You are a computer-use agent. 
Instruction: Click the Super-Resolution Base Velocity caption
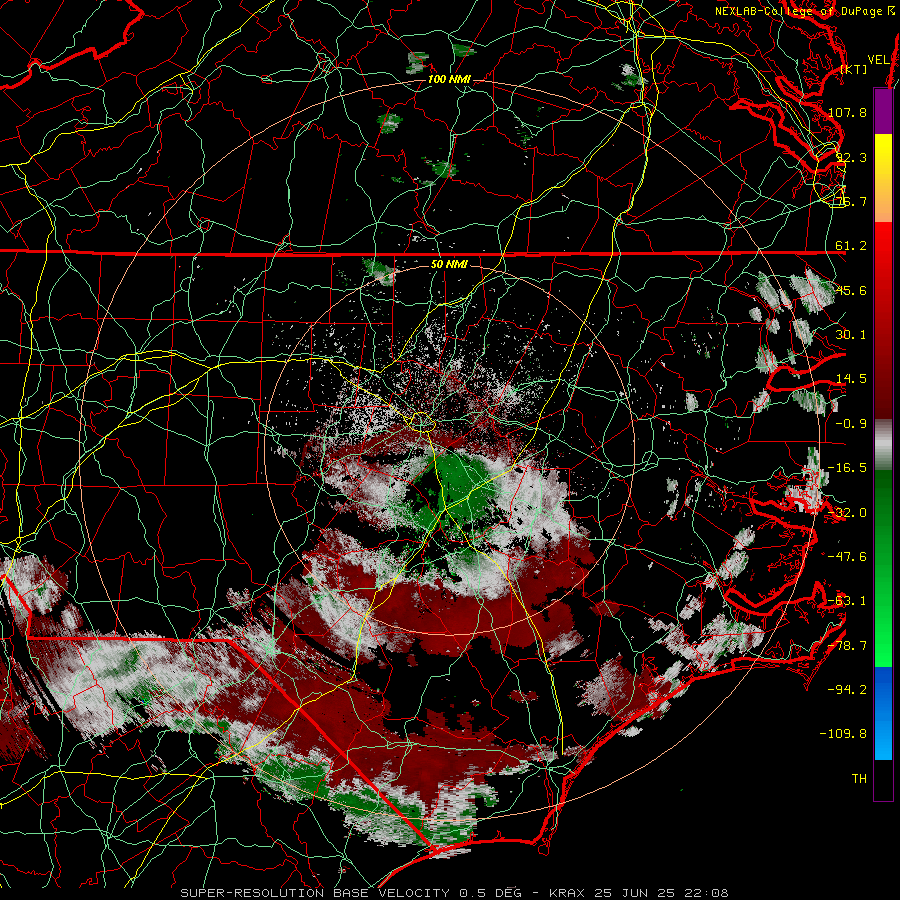point(453,893)
